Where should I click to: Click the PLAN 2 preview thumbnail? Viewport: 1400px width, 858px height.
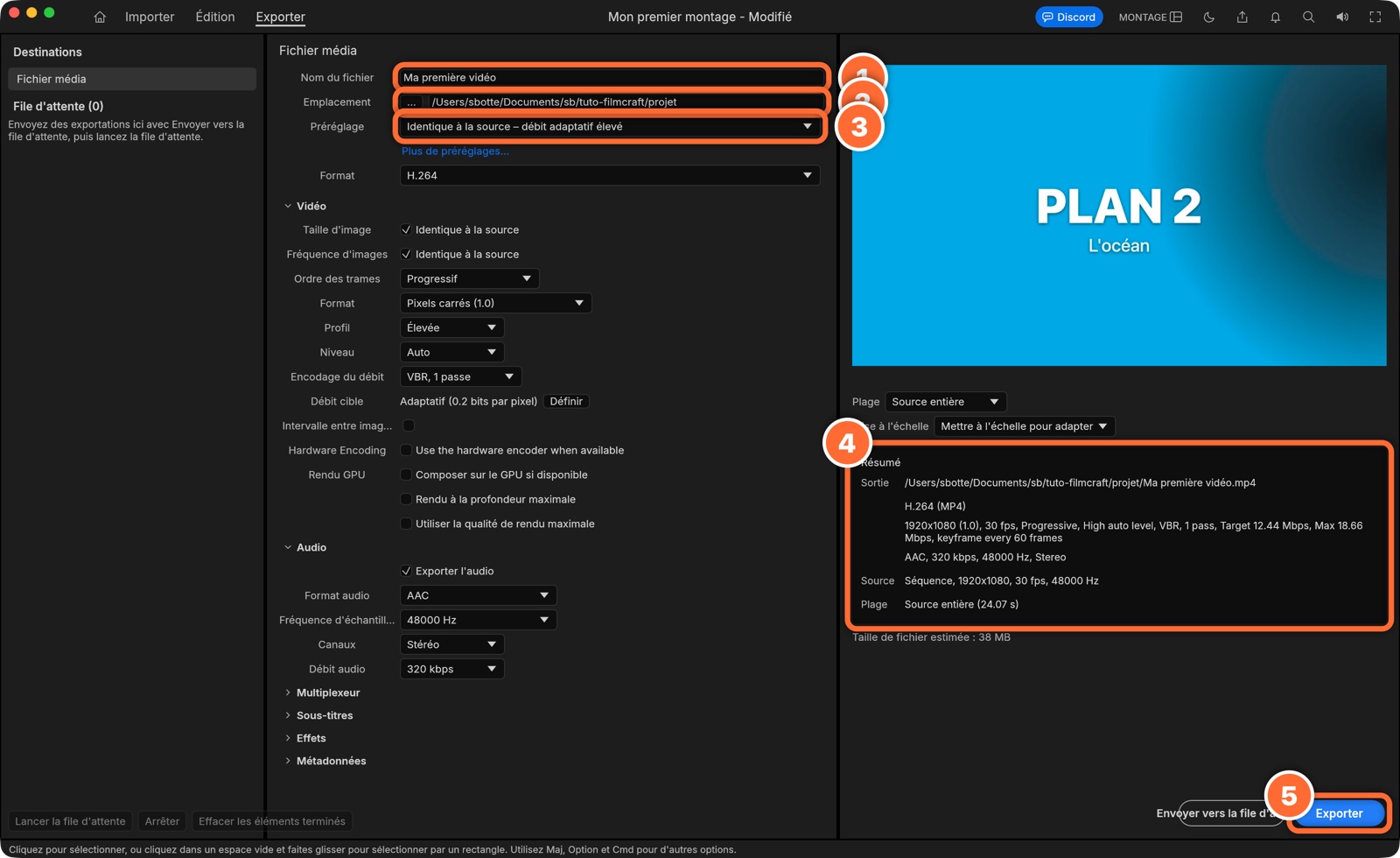(1119, 215)
